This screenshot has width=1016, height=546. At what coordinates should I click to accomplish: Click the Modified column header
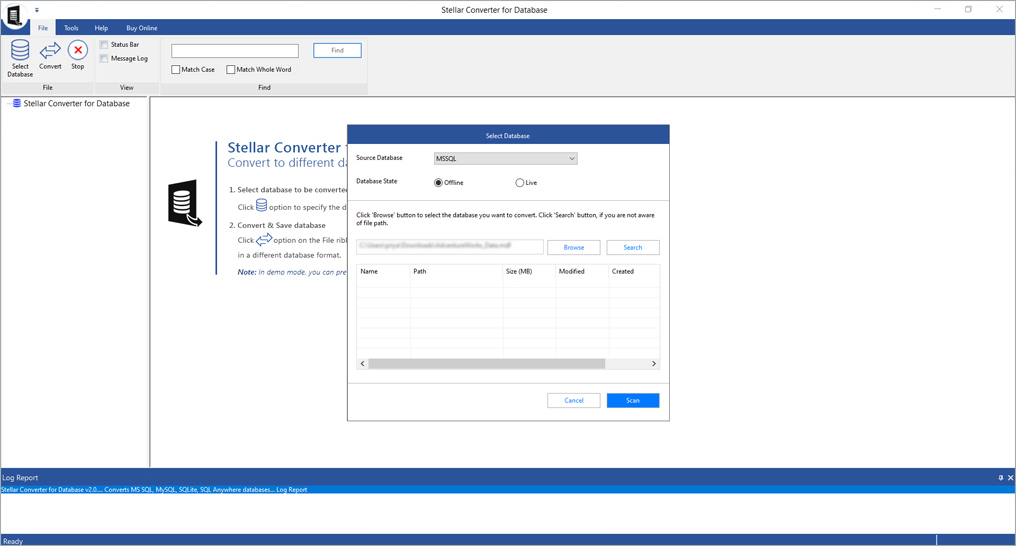(x=582, y=271)
